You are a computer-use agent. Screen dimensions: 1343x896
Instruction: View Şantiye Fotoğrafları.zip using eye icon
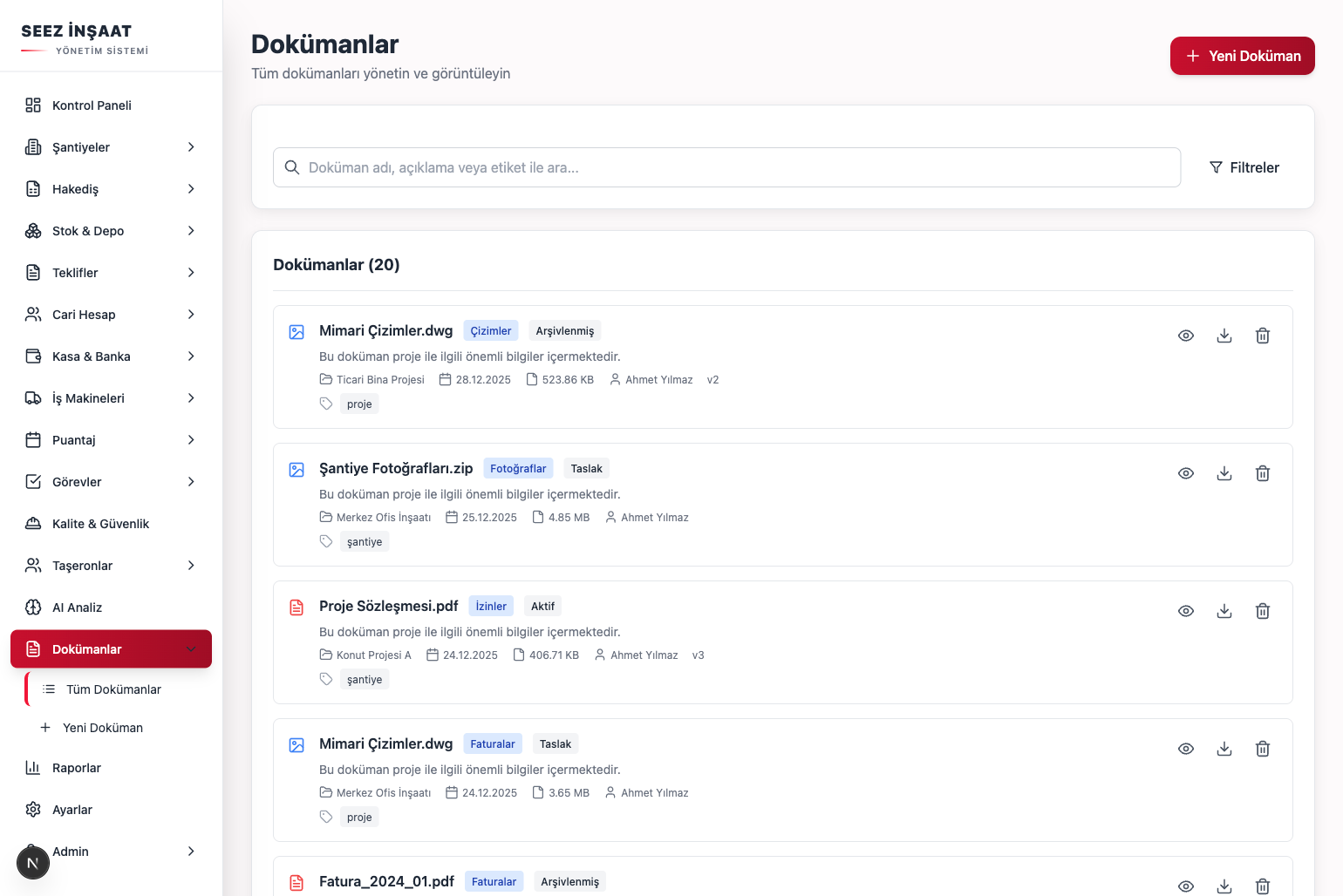click(1186, 473)
